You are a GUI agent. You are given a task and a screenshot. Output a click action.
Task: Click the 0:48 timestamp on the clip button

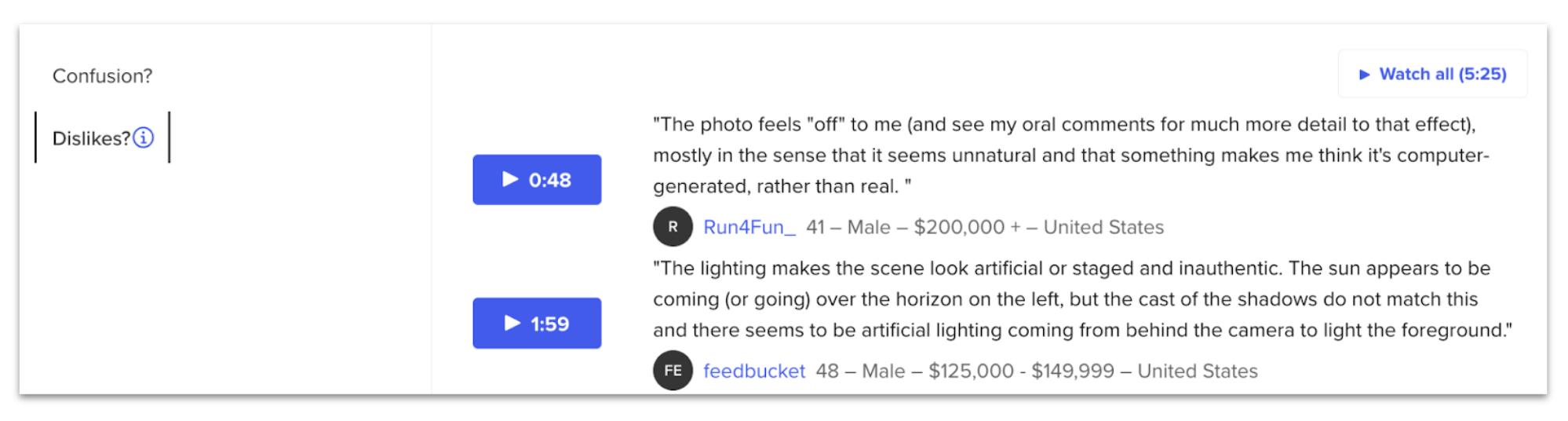coord(549,180)
